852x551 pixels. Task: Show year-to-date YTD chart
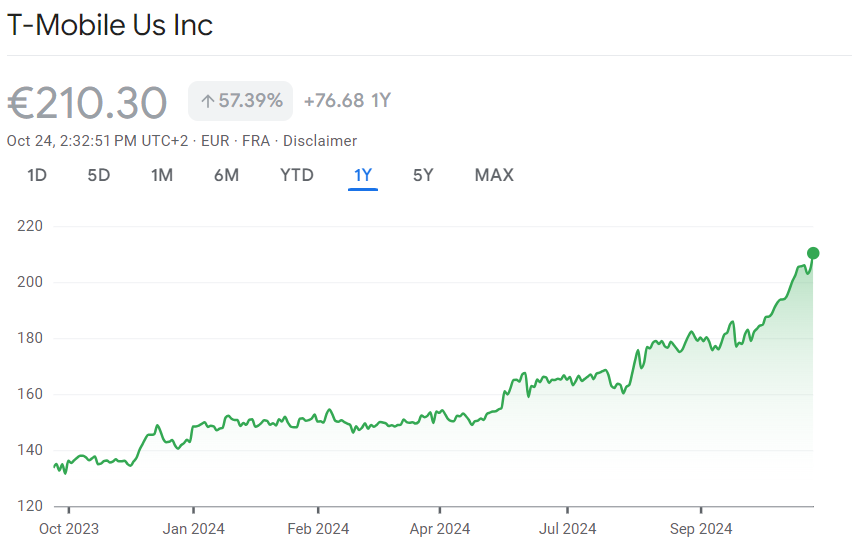297,175
